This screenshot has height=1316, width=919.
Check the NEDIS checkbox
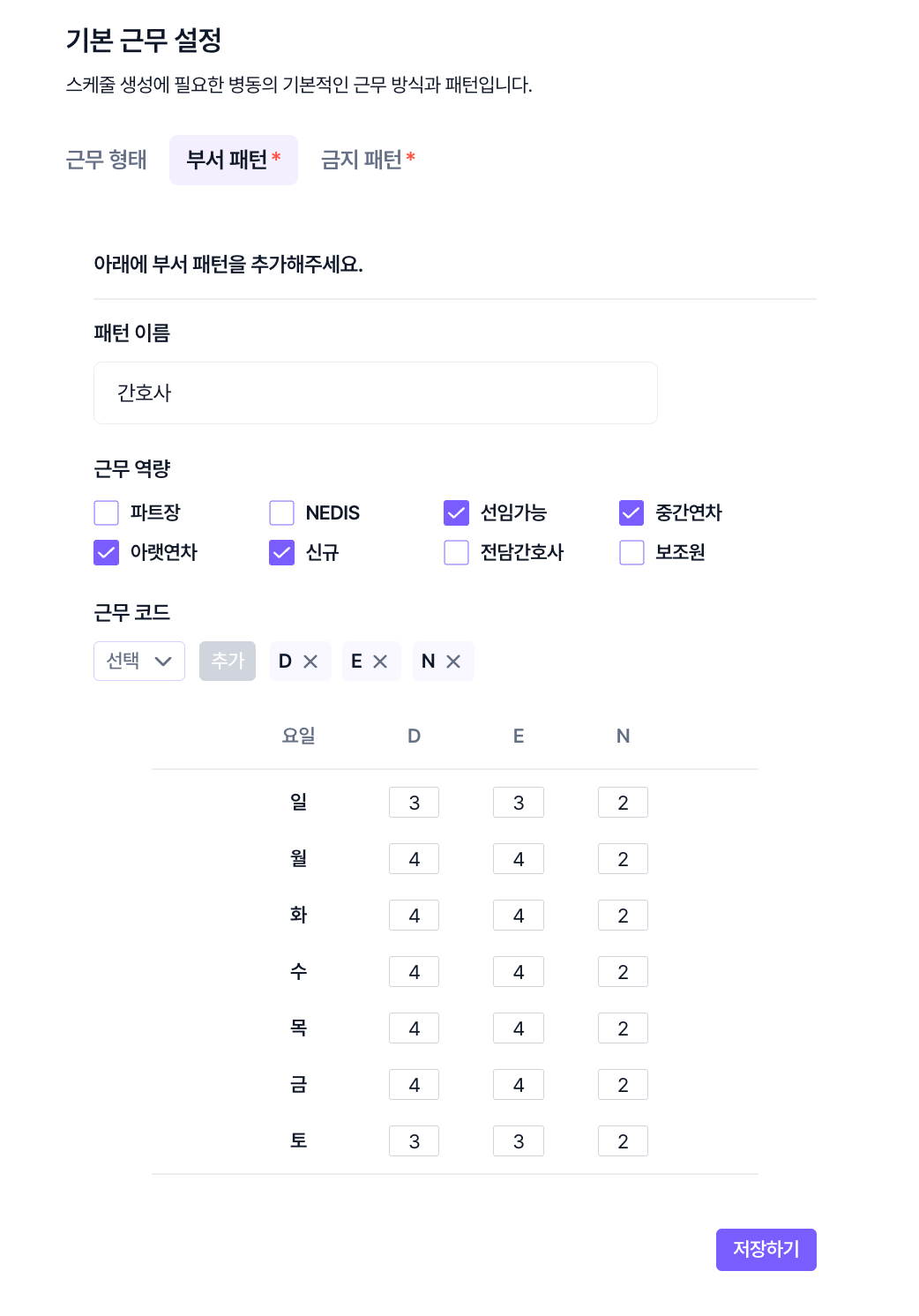pos(281,512)
